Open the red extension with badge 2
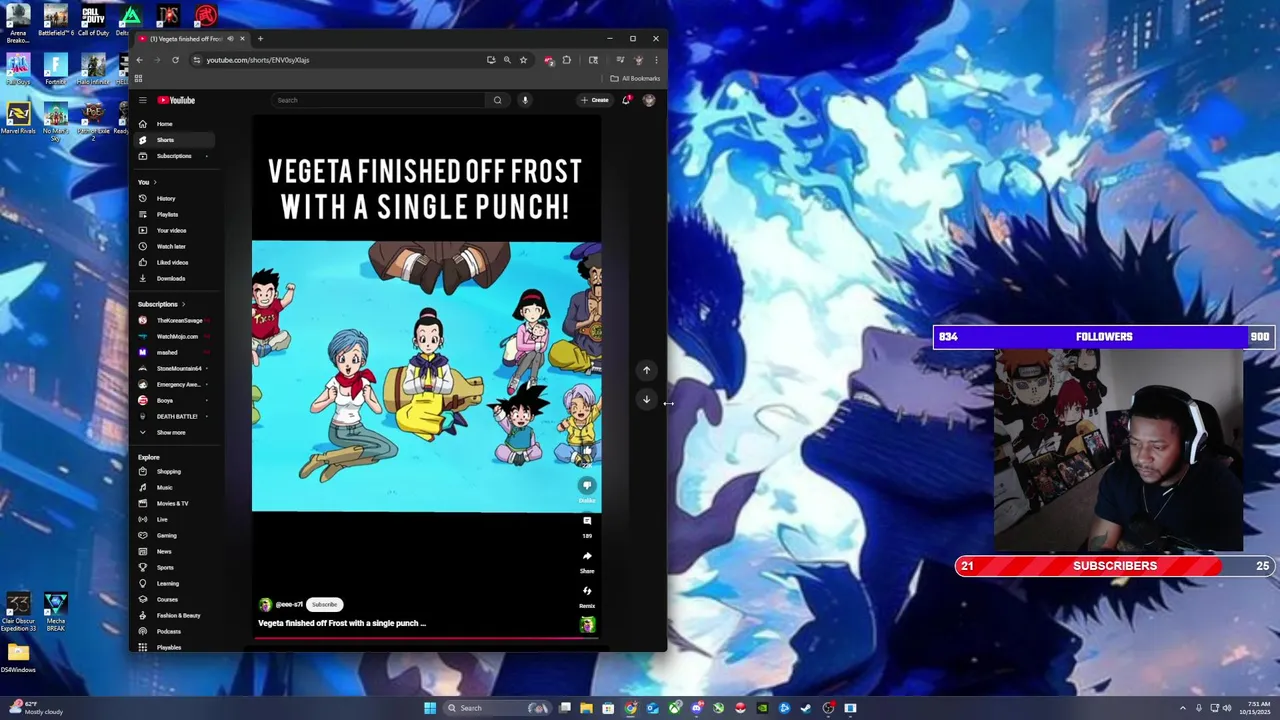 pos(548,60)
